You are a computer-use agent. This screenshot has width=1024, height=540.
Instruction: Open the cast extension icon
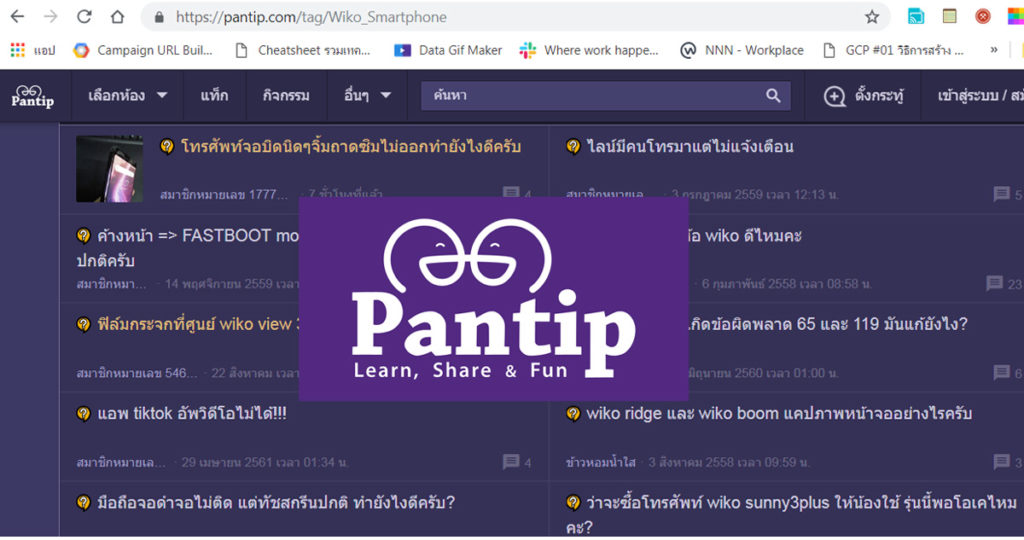click(916, 17)
